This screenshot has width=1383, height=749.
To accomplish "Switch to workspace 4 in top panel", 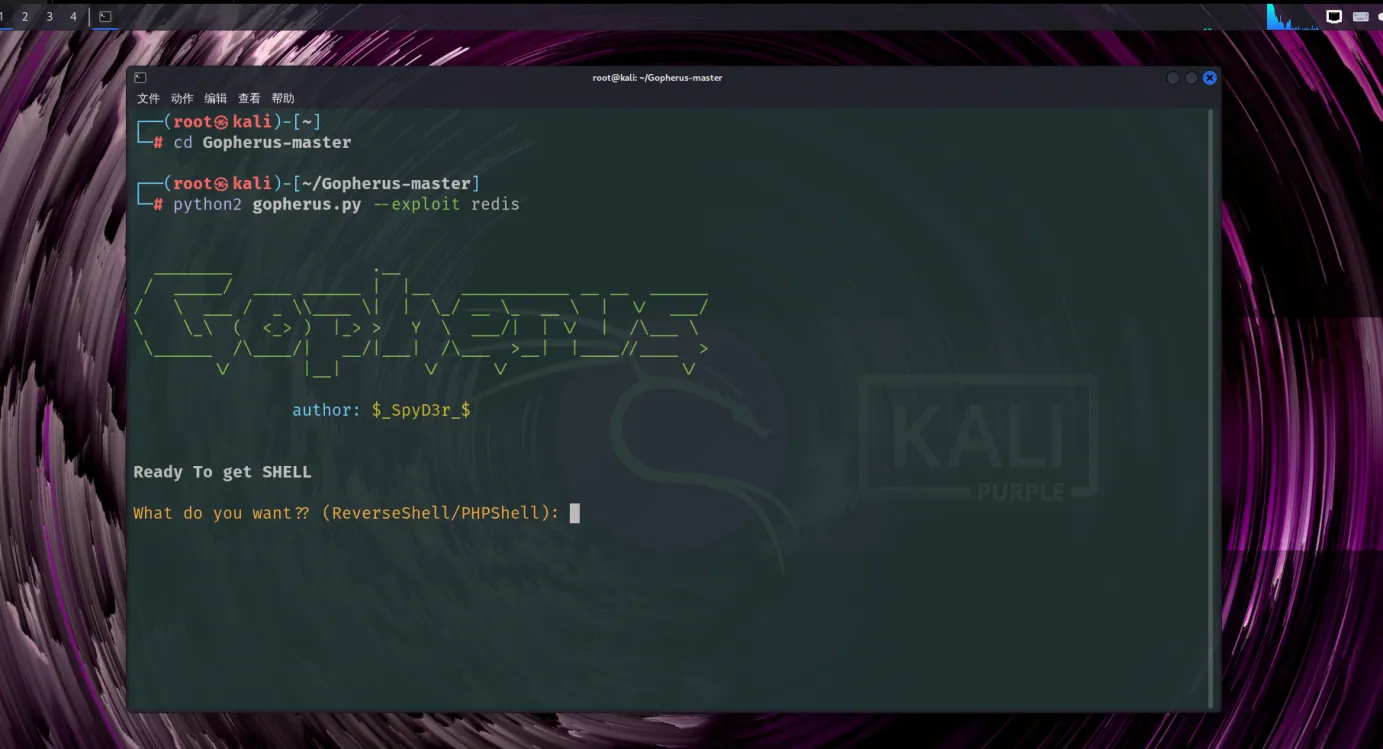I will [x=73, y=16].
